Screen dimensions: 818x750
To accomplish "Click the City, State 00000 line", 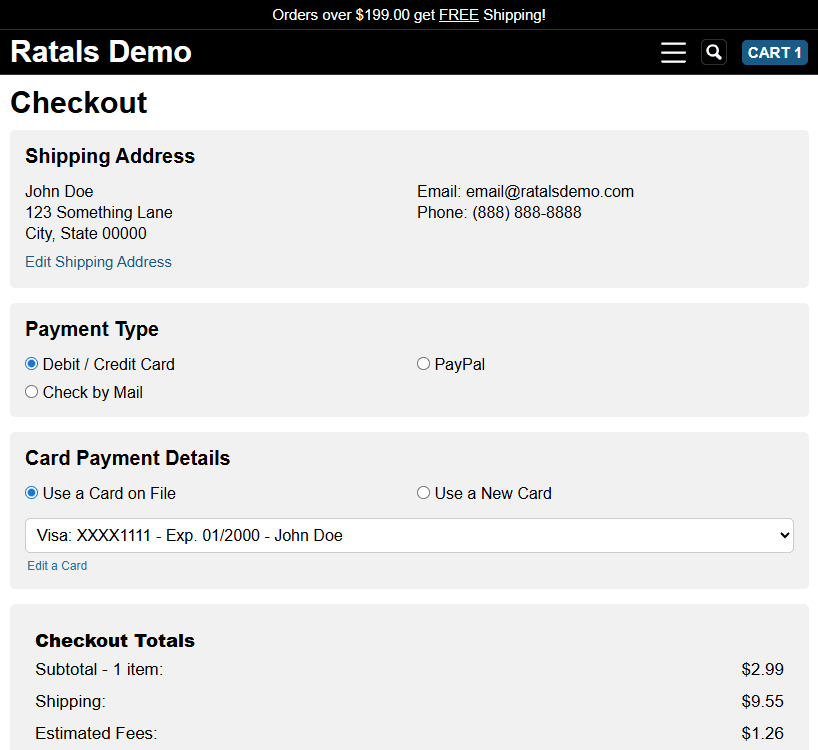I will tap(86, 233).
